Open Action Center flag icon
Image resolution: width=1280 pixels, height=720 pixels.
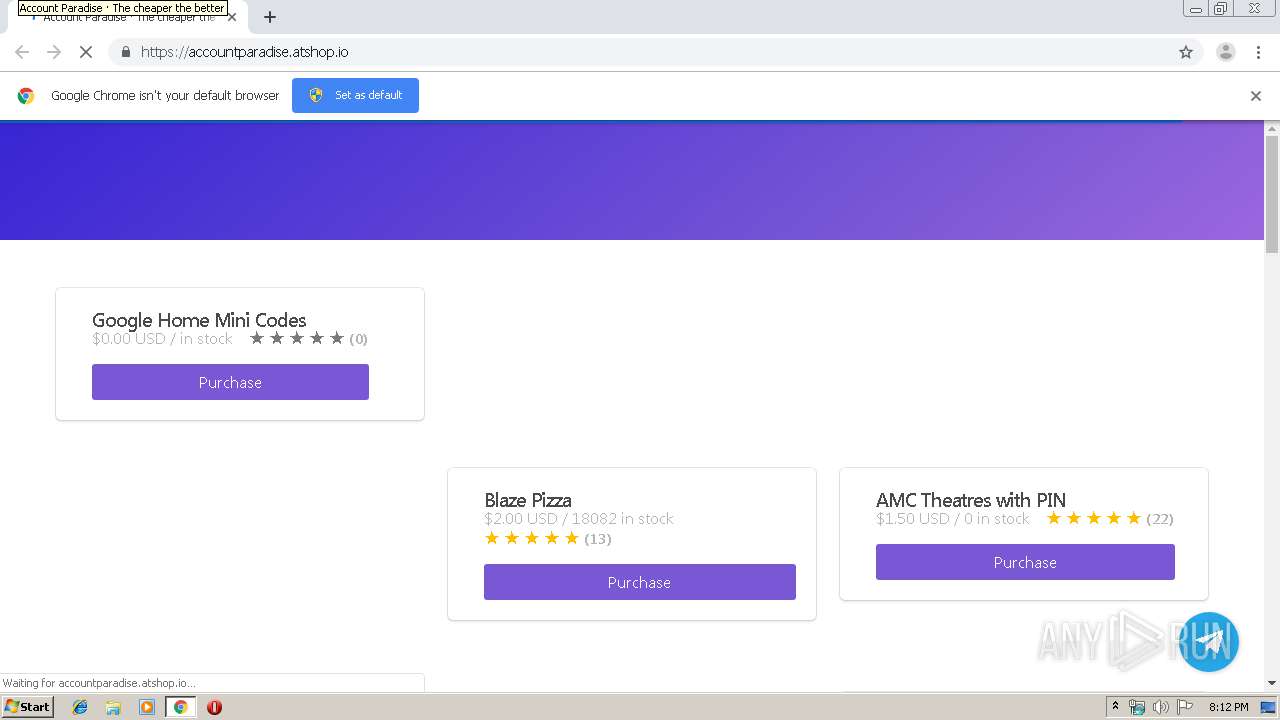(x=1185, y=707)
